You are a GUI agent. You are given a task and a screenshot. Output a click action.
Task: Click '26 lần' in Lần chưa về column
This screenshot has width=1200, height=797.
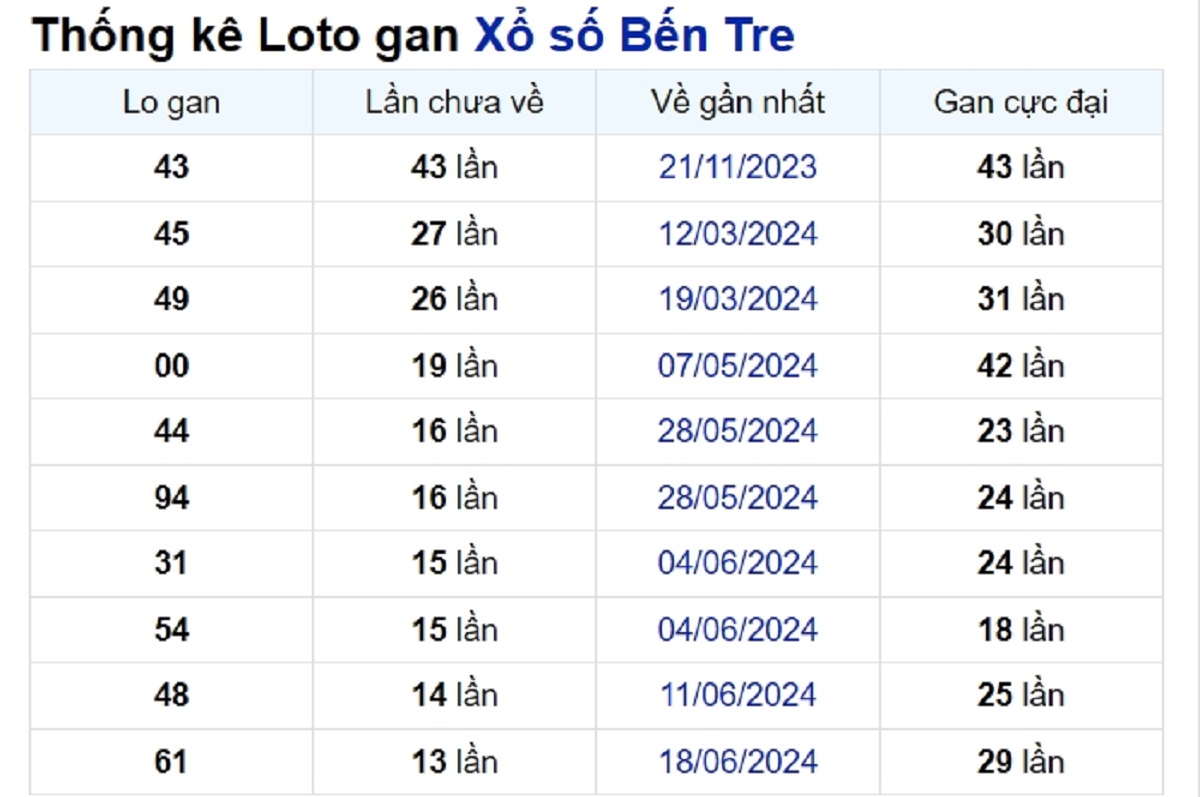(x=454, y=299)
